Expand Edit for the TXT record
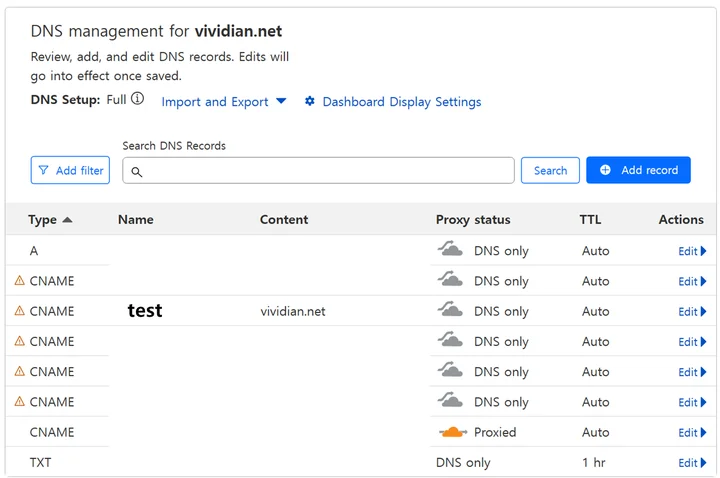 click(x=692, y=463)
